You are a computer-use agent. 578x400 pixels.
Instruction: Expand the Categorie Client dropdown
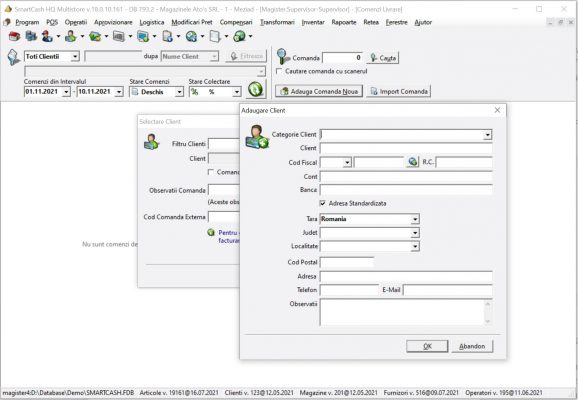(488, 135)
